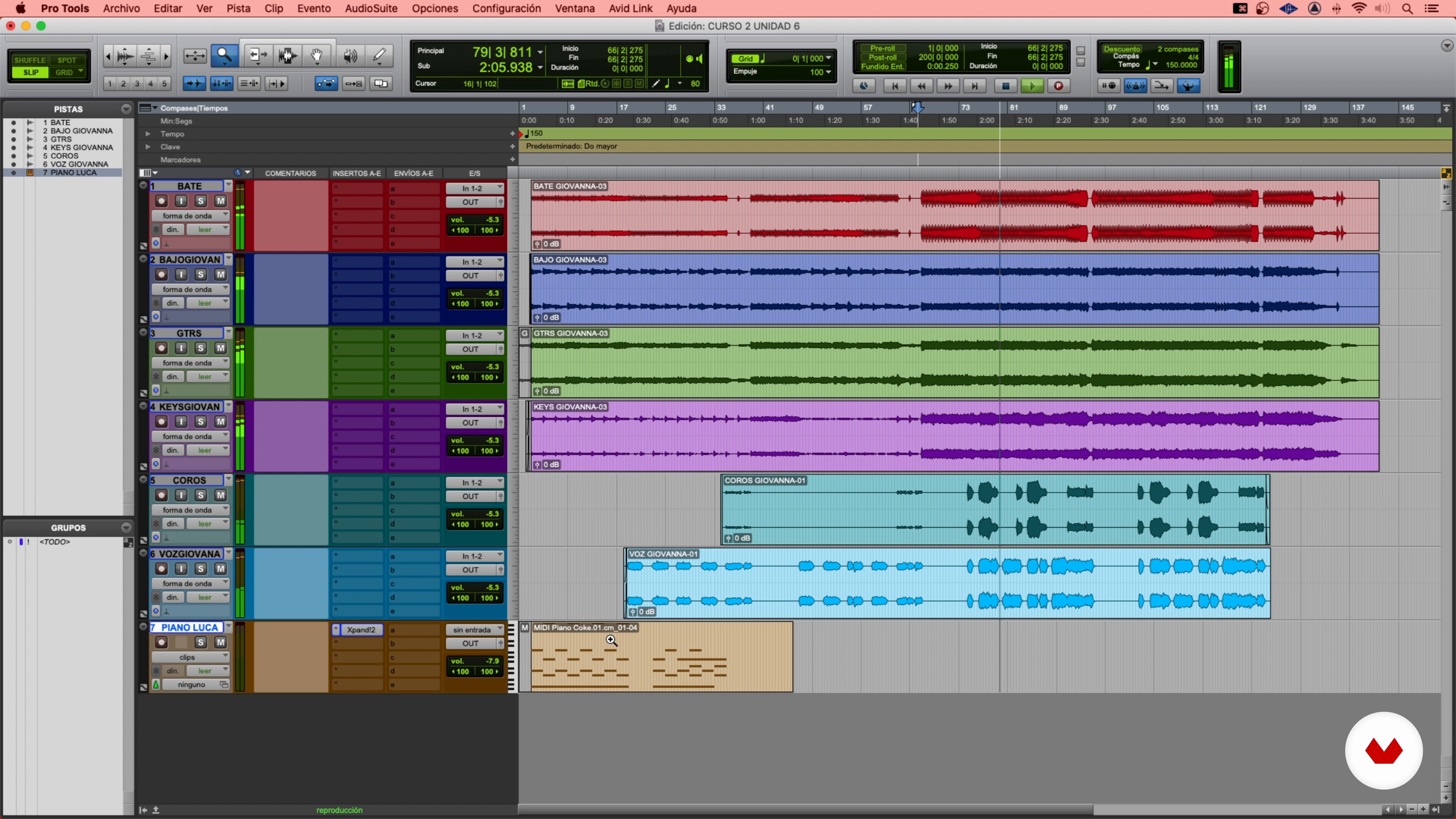Click Go to End transport button
1456x819 pixels.
point(974,86)
